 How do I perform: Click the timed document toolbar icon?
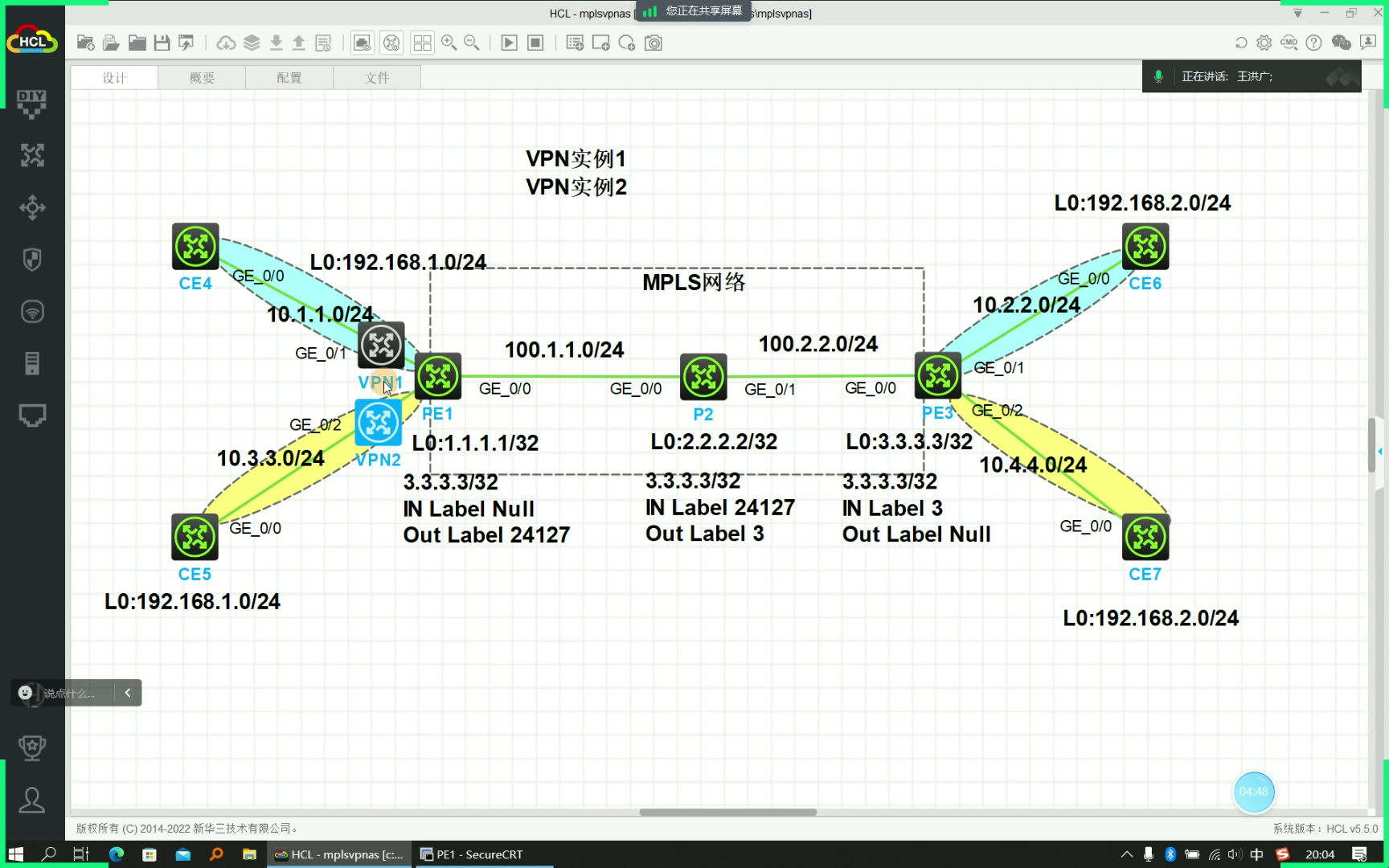tap(323, 43)
